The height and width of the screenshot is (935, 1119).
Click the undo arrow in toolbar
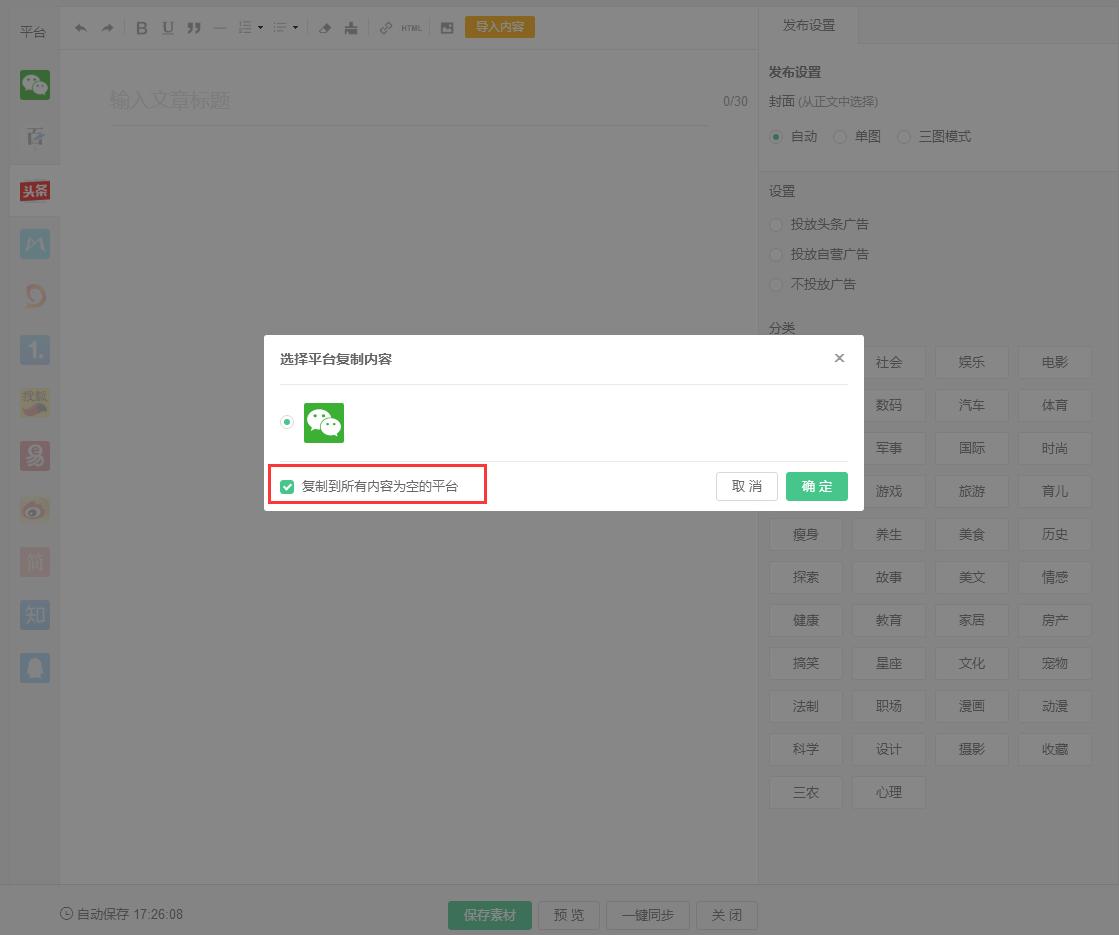(81, 28)
